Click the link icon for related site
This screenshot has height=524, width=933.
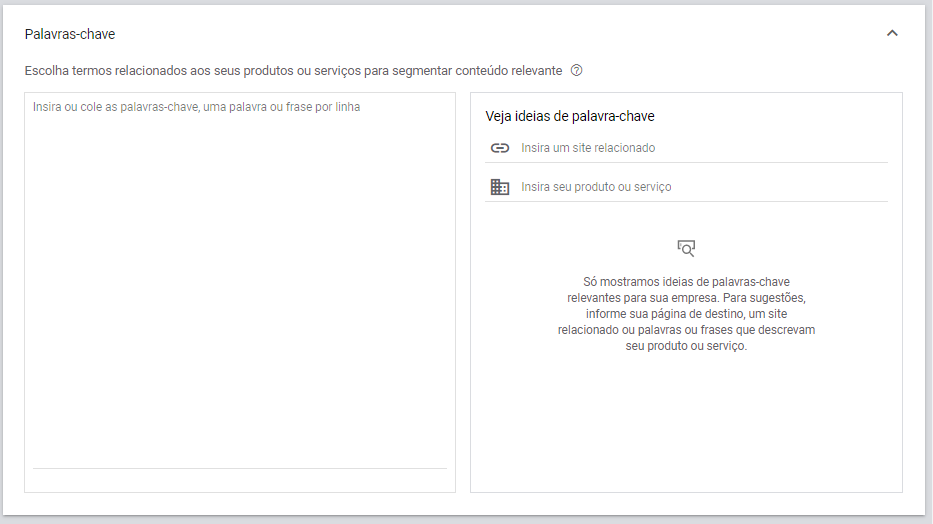point(500,148)
